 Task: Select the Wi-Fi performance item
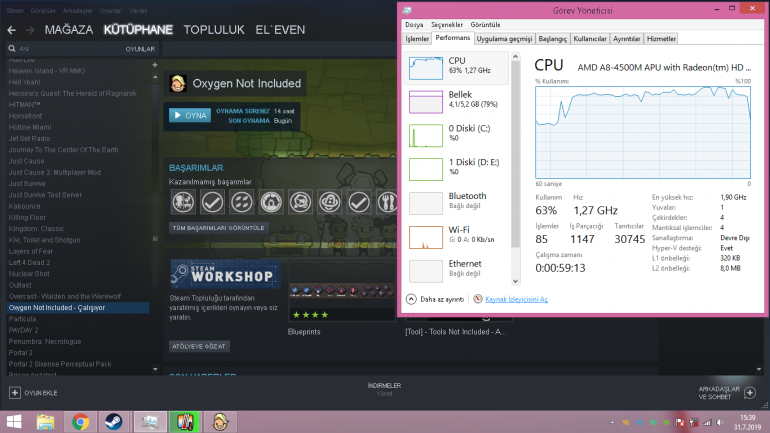click(457, 237)
